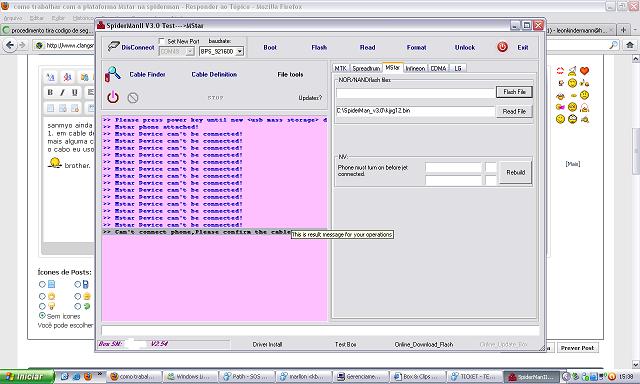Switch to Box & Clips taskbar item
This screenshot has width=640, height=384.
tap(418, 376)
